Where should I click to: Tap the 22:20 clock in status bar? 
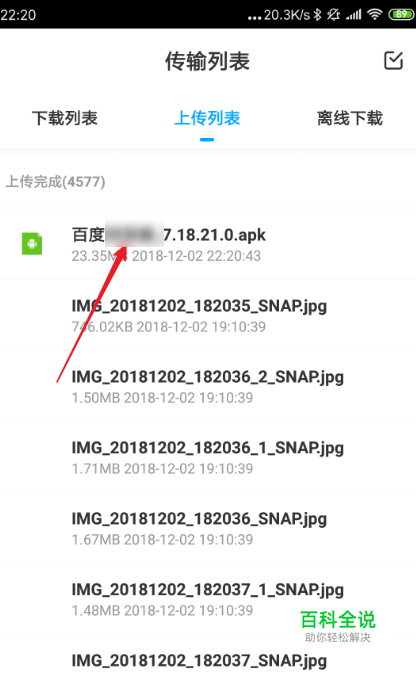[x=18, y=15]
